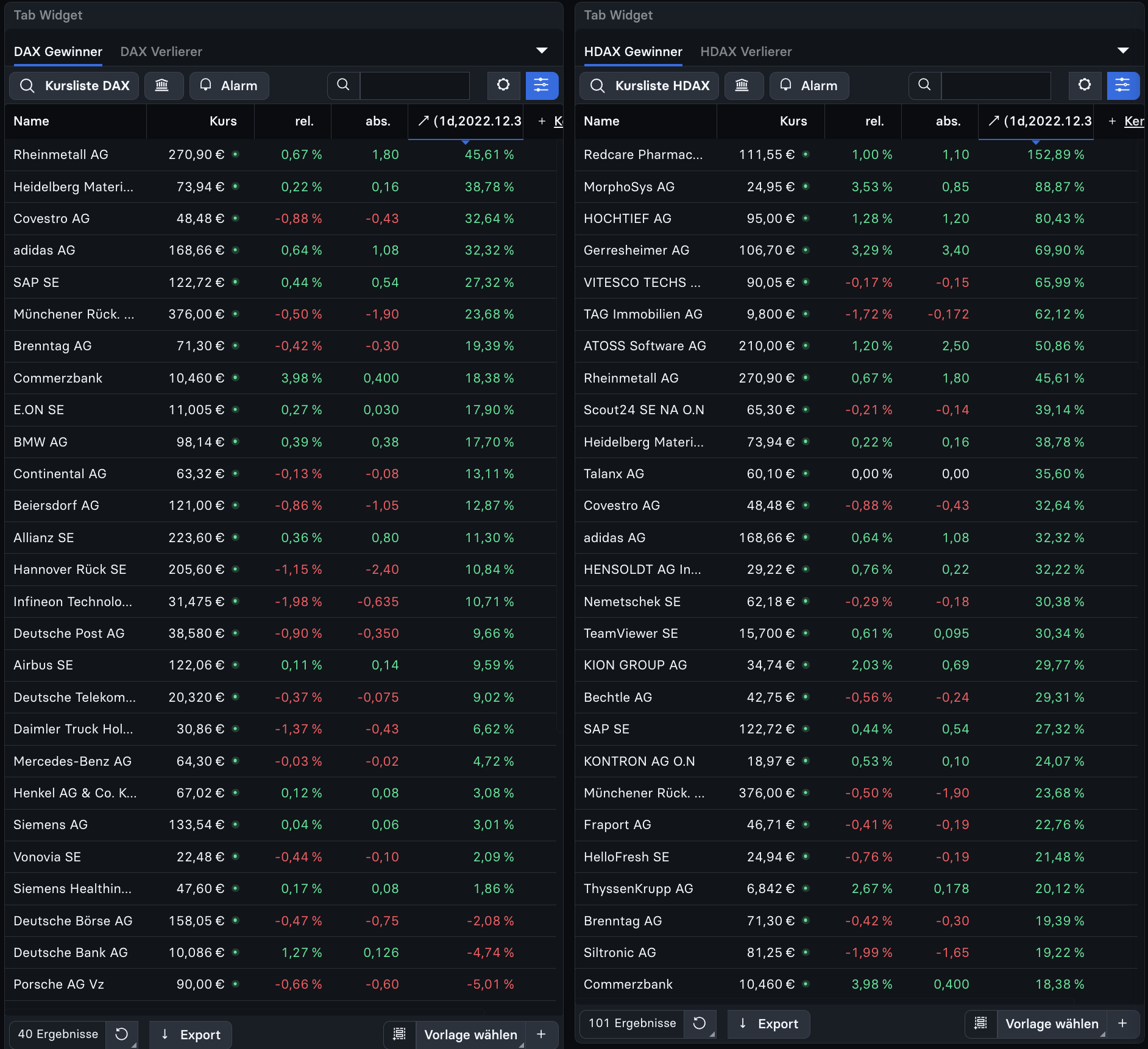This screenshot has width=1148, height=1049.
Task: Sort DAX by 1d performance column
Action: [x=466, y=121]
